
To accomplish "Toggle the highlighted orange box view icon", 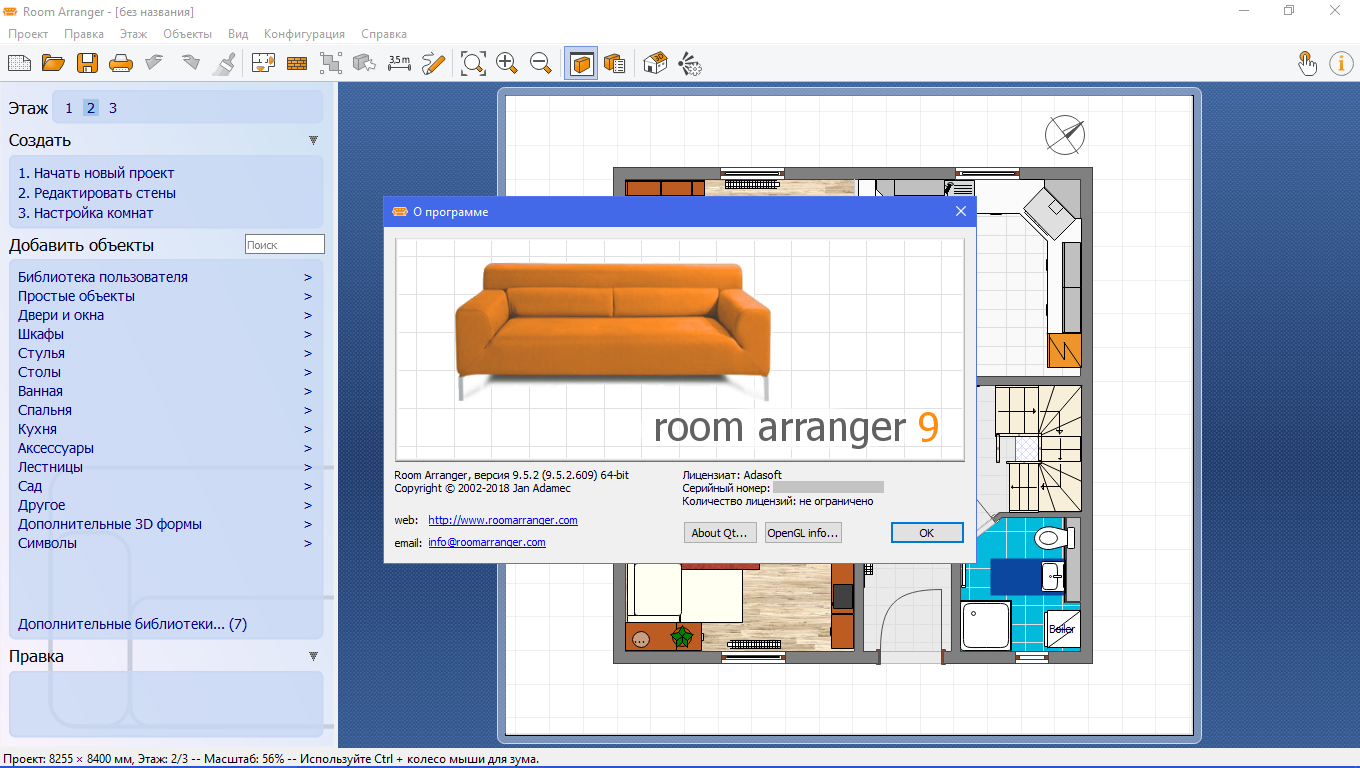I will pyautogui.click(x=581, y=63).
